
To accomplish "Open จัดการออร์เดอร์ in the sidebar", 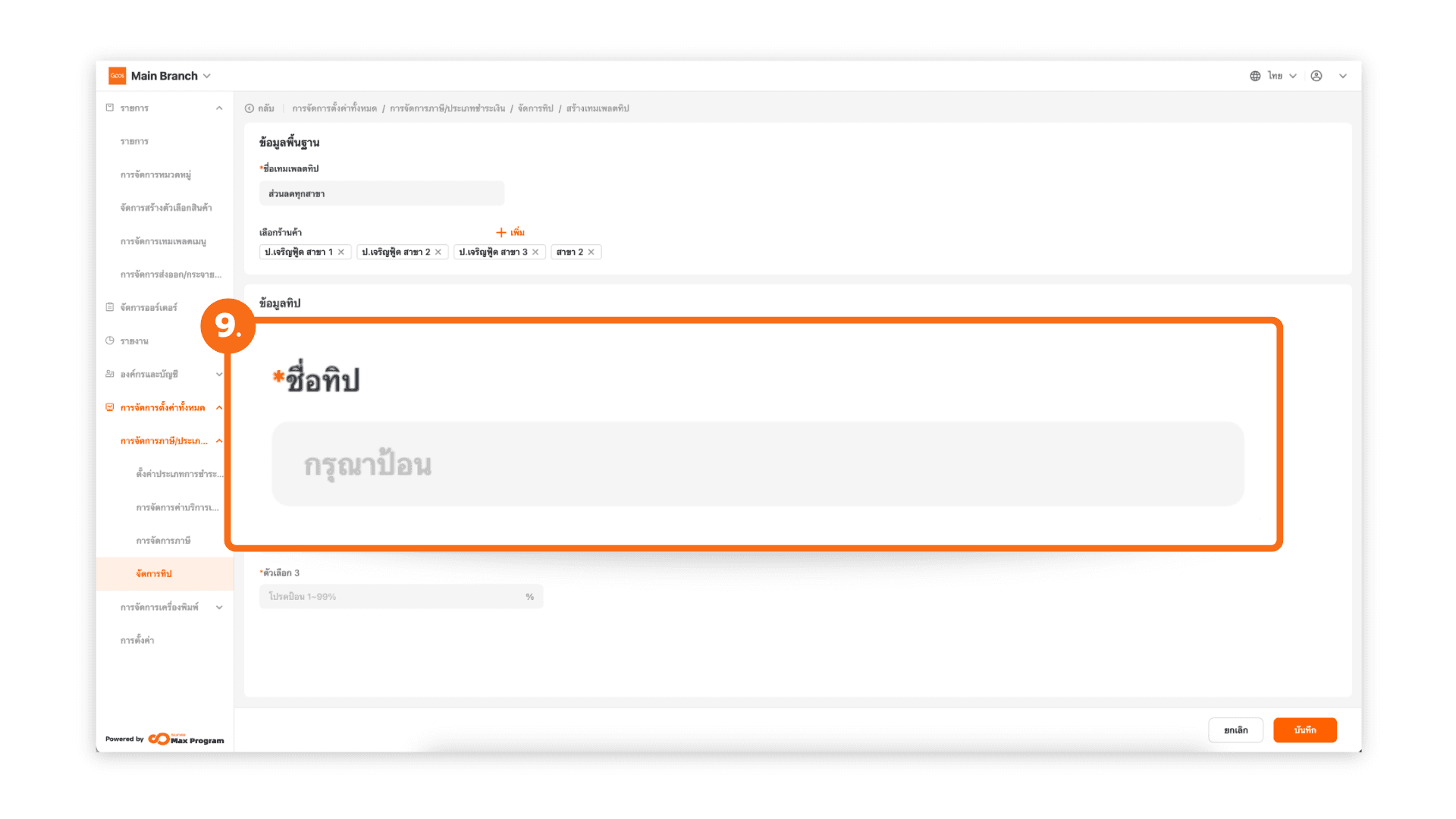I will [x=149, y=307].
